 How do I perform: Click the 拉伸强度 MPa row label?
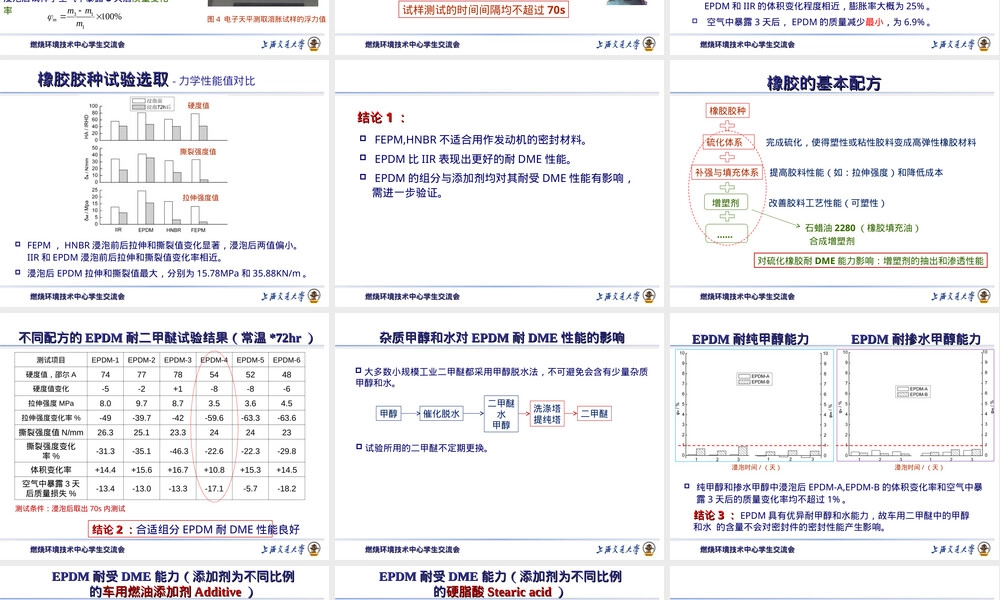[x=51, y=403]
